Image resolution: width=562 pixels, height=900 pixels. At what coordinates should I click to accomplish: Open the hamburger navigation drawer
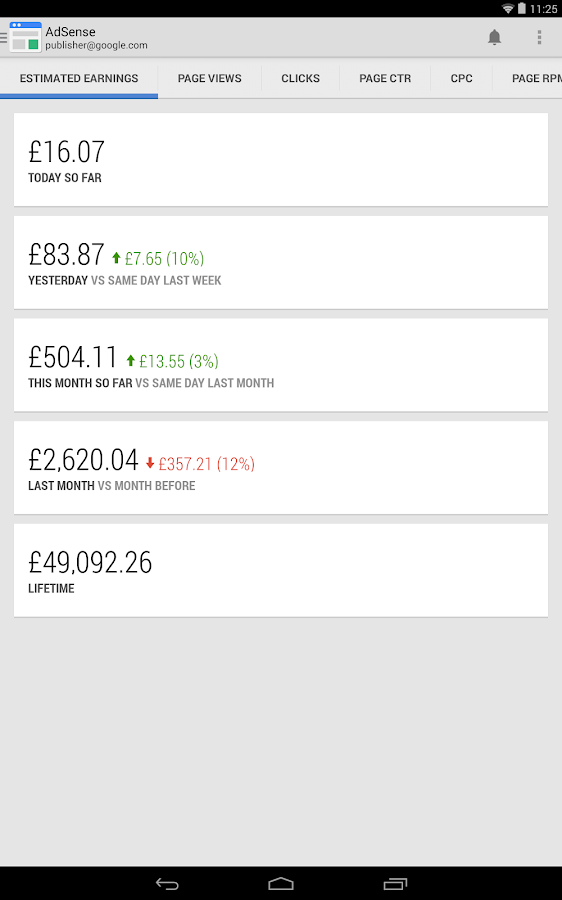click(3, 37)
